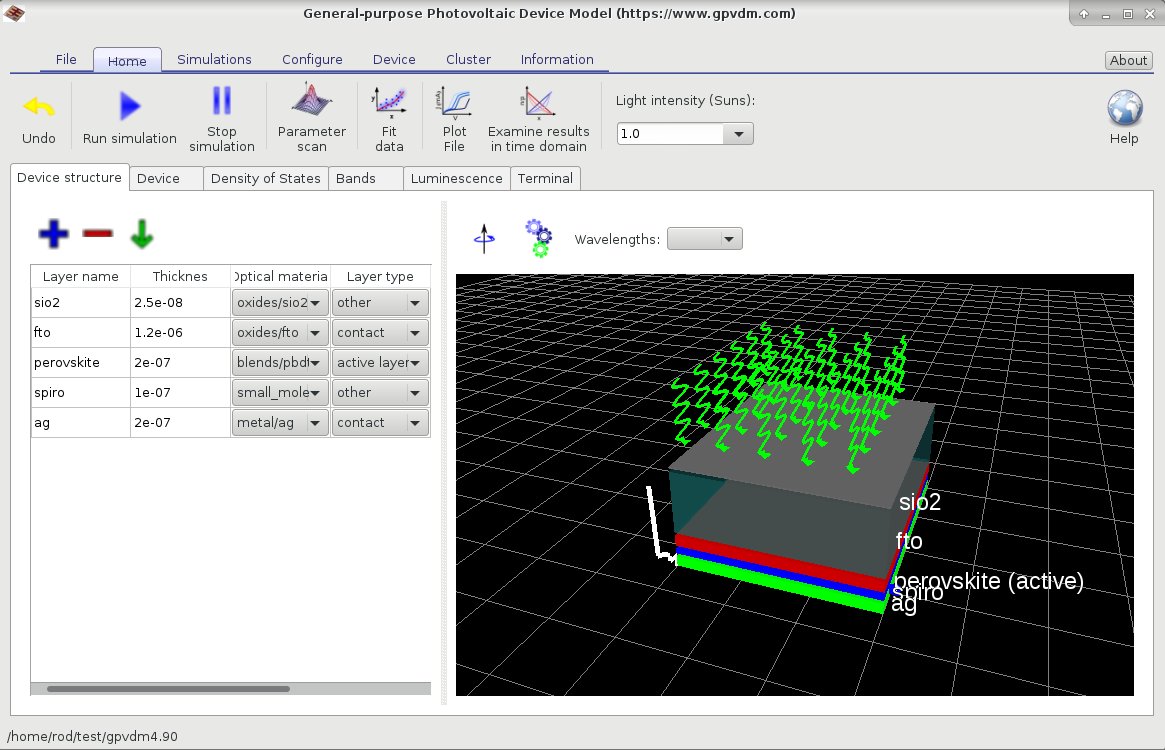Viewport: 1165px width, 750px height.
Task: Switch to the Bands tab
Action: click(x=365, y=178)
